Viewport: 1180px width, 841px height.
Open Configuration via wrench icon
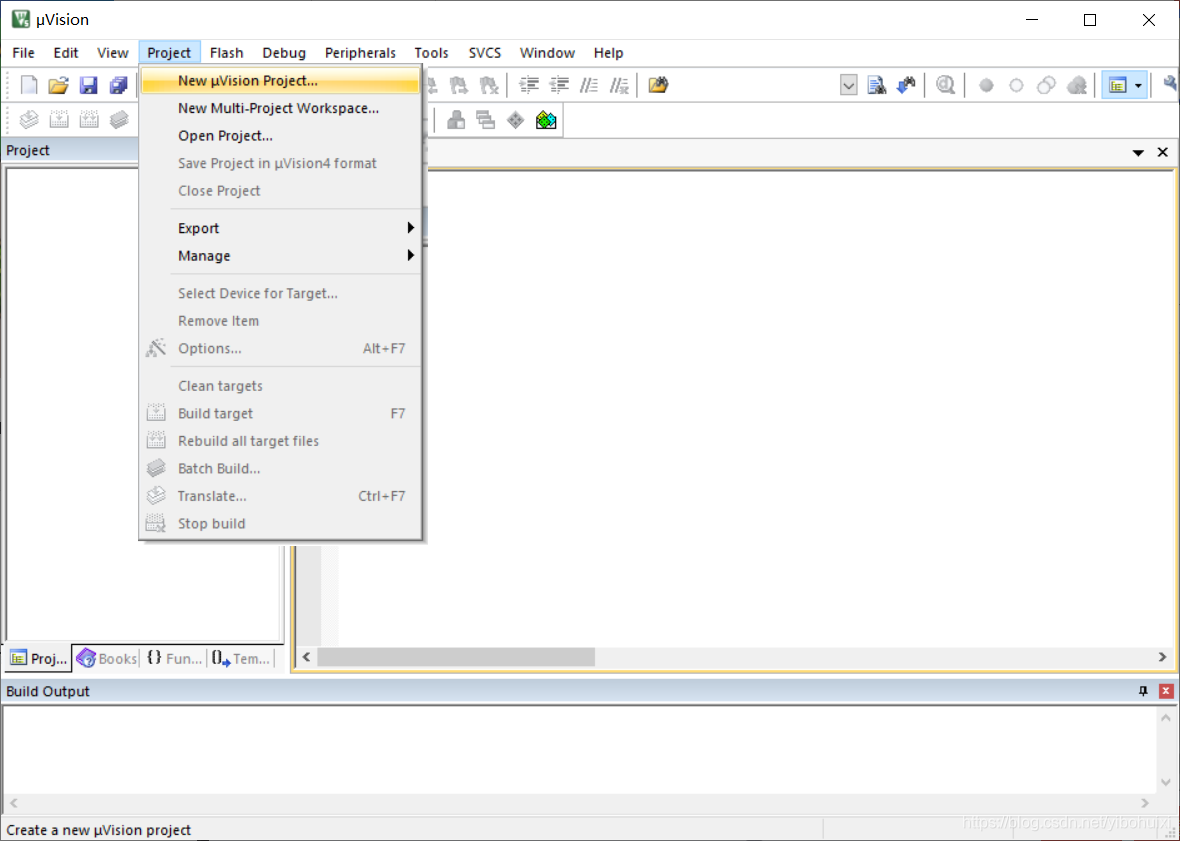point(1171,85)
